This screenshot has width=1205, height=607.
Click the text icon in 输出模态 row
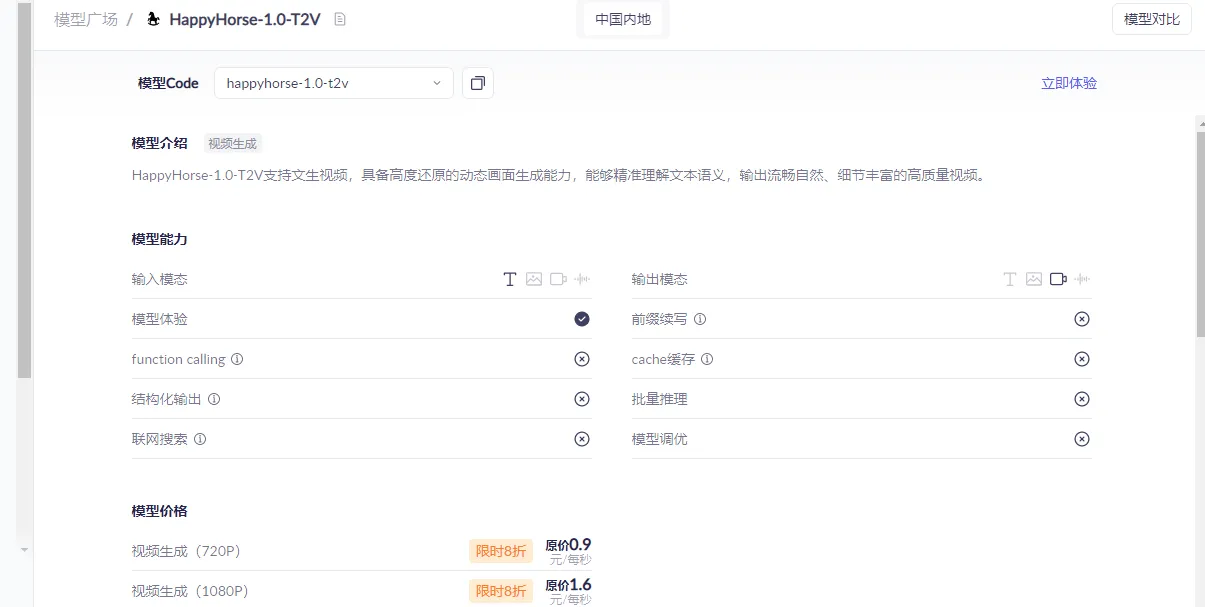click(1010, 279)
